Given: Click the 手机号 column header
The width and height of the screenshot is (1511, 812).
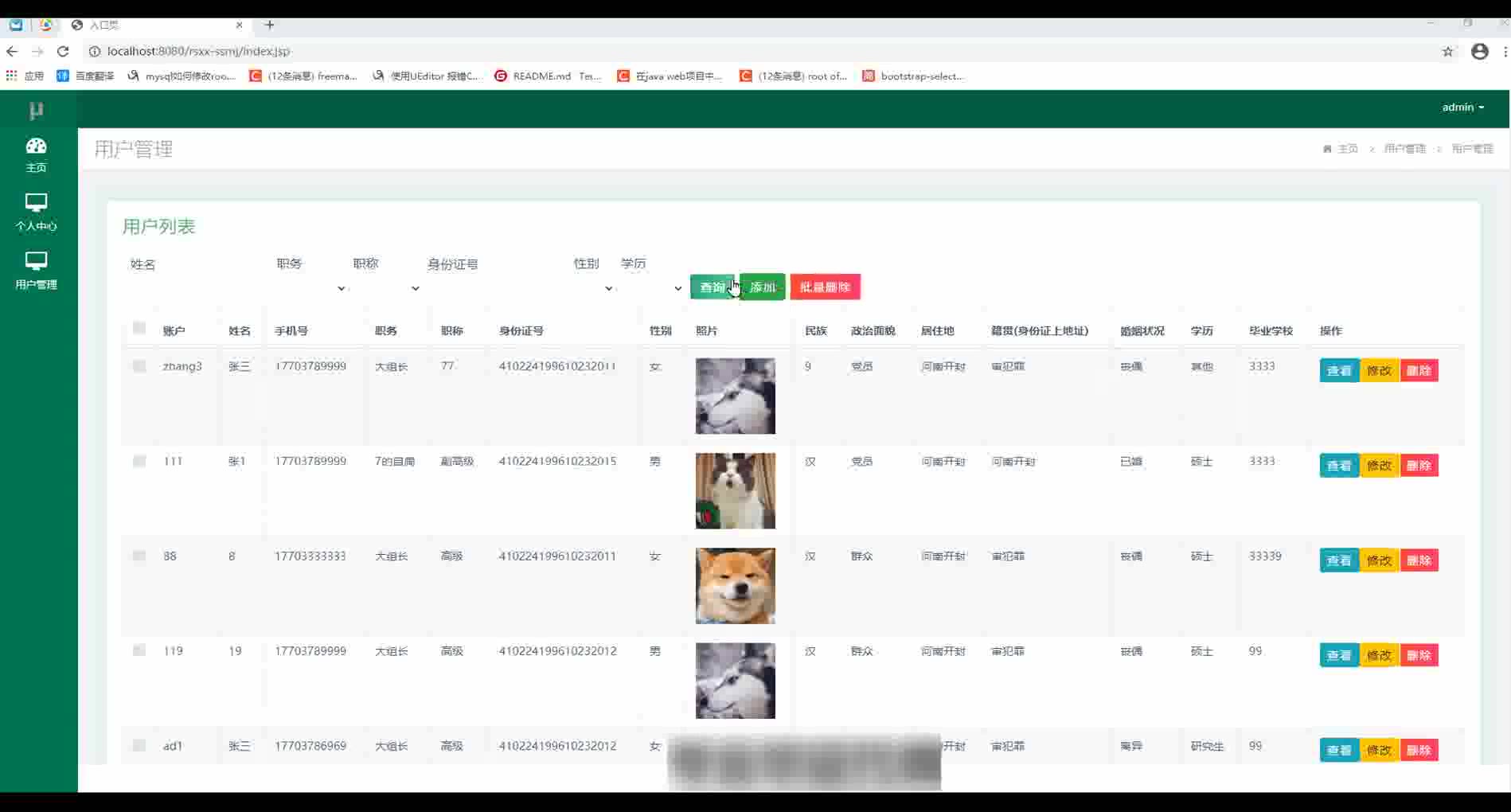Looking at the screenshot, I should [291, 330].
